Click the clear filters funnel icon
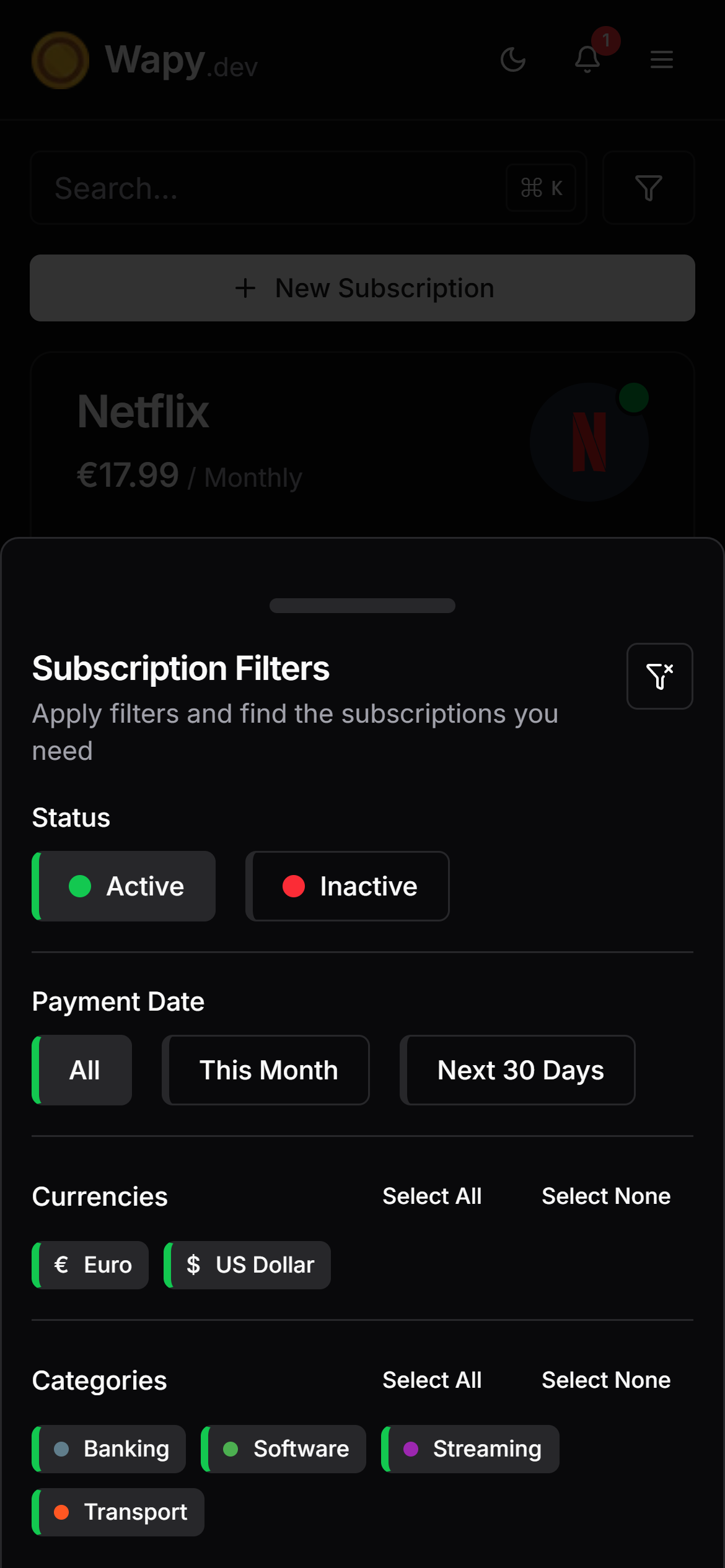Image resolution: width=725 pixels, height=1568 pixels. coord(659,676)
